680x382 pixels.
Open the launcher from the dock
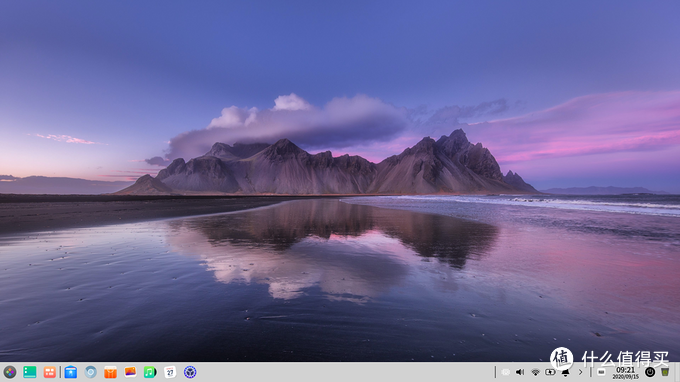click(x=10, y=372)
